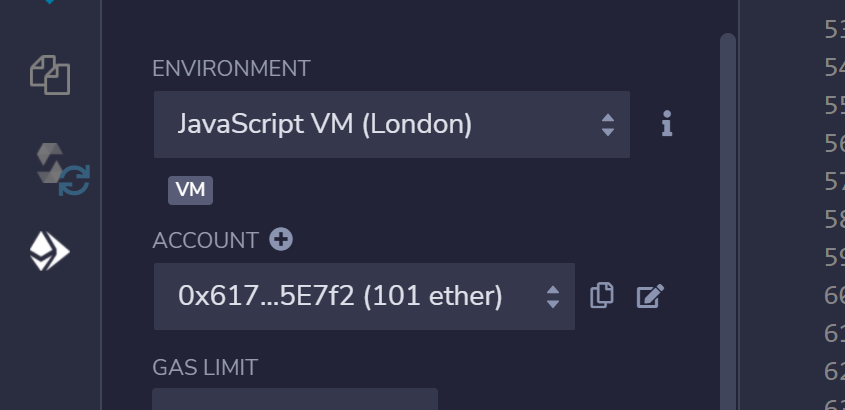The height and width of the screenshot is (410, 845).
Task: Open the sign message edit icon
Action: 650,296
